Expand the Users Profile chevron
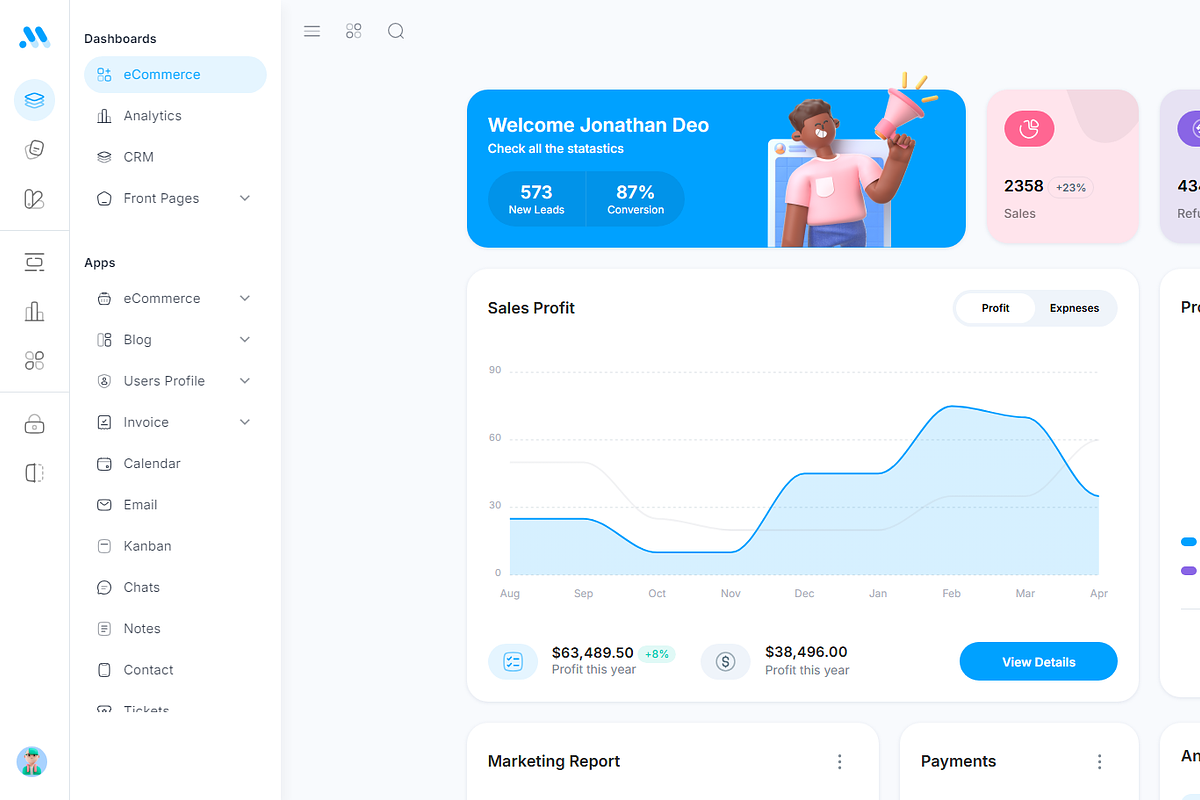The width and height of the screenshot is (1200, 800). 245,381
